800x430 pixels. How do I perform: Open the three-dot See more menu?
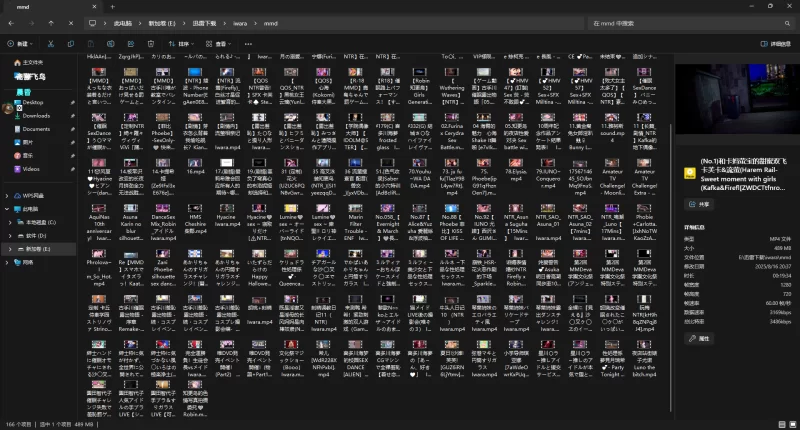[249, 44]
